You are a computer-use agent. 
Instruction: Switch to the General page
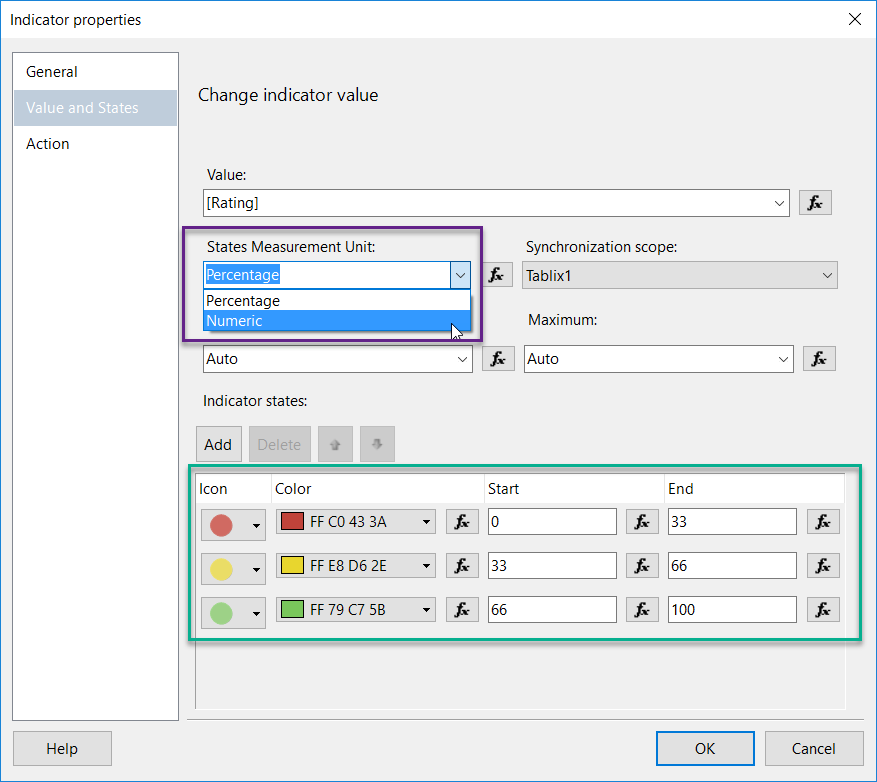52,72
